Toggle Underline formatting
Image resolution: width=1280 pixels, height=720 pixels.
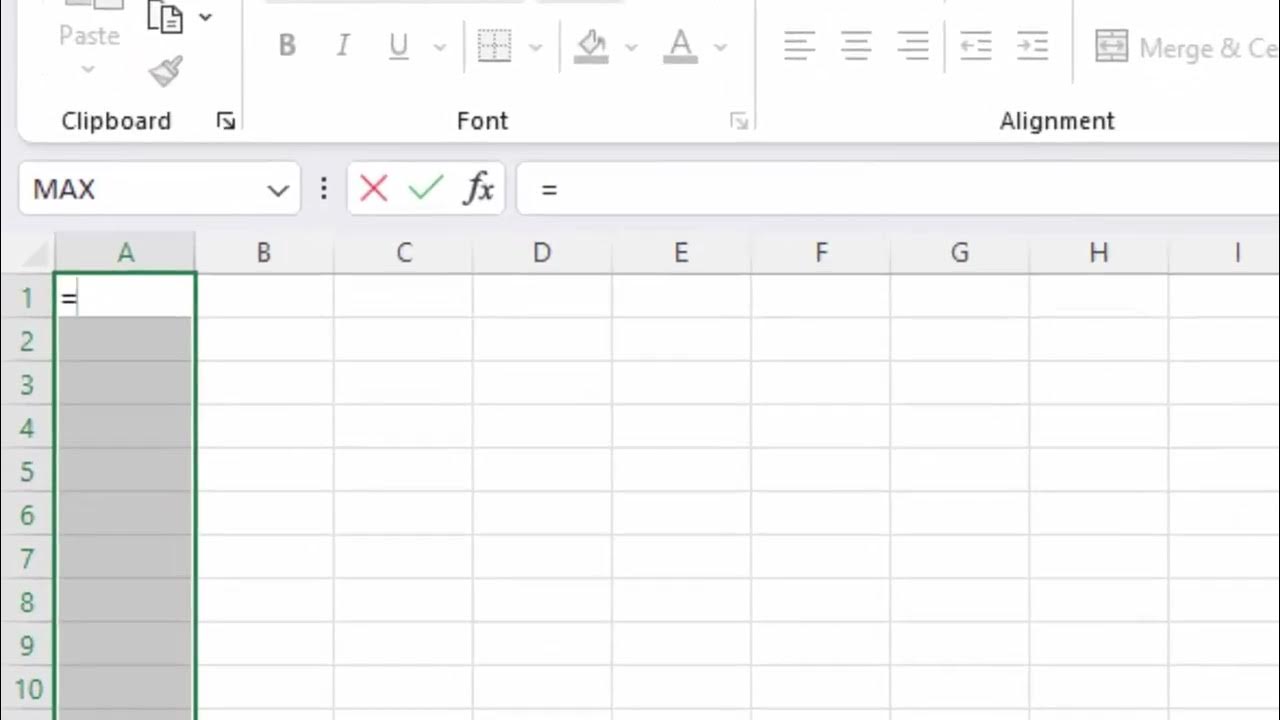[x=398, y=46]
